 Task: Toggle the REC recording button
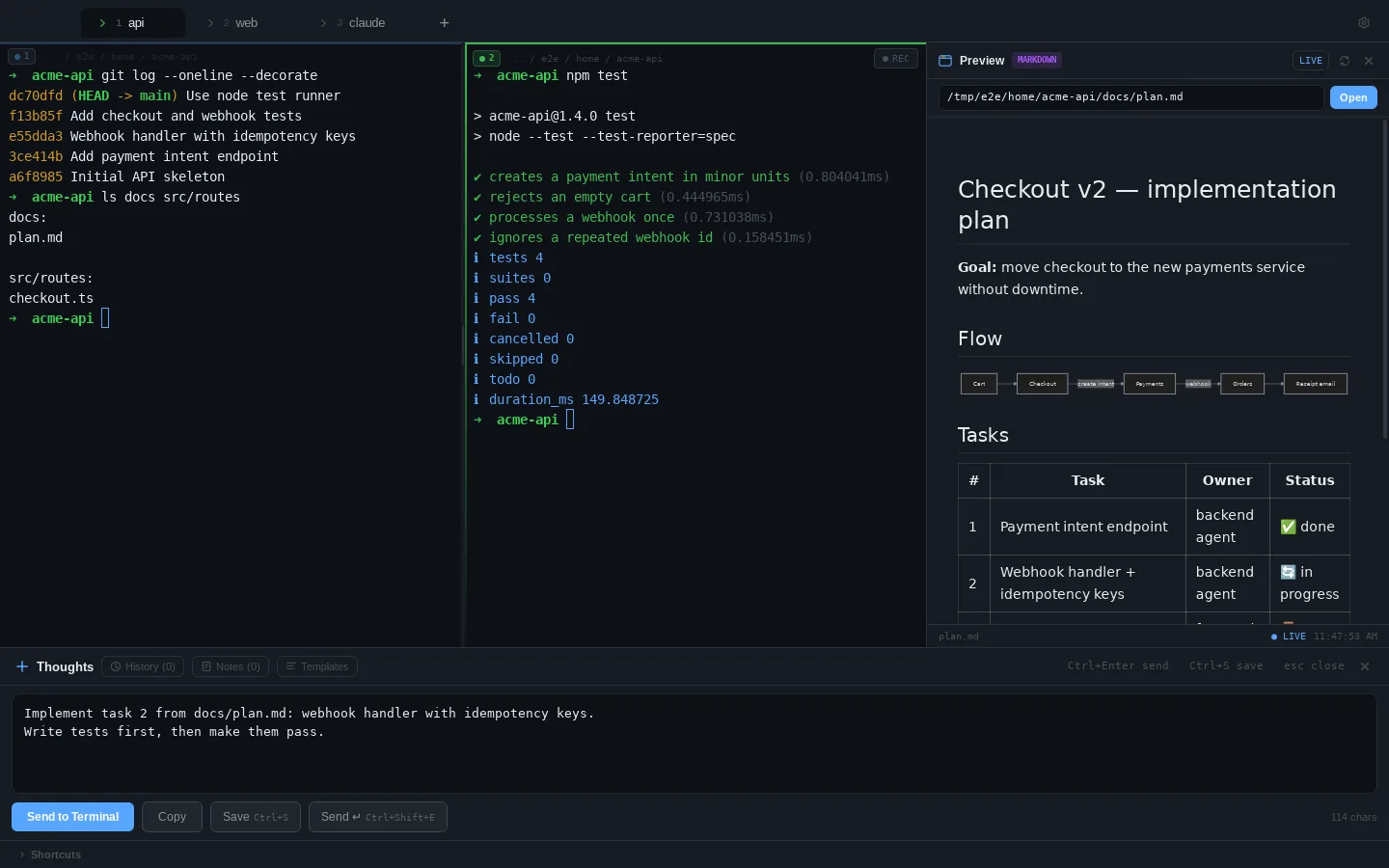click(x=896, y=59)
